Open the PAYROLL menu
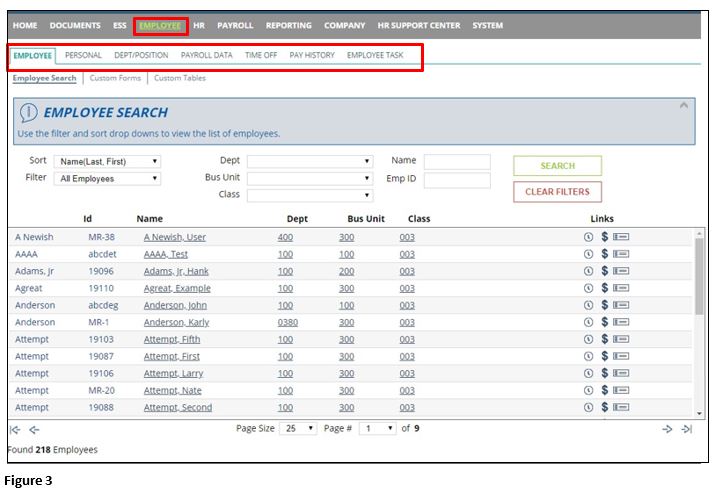The height and width of the screenshot is (503, 716). [235, 26]
